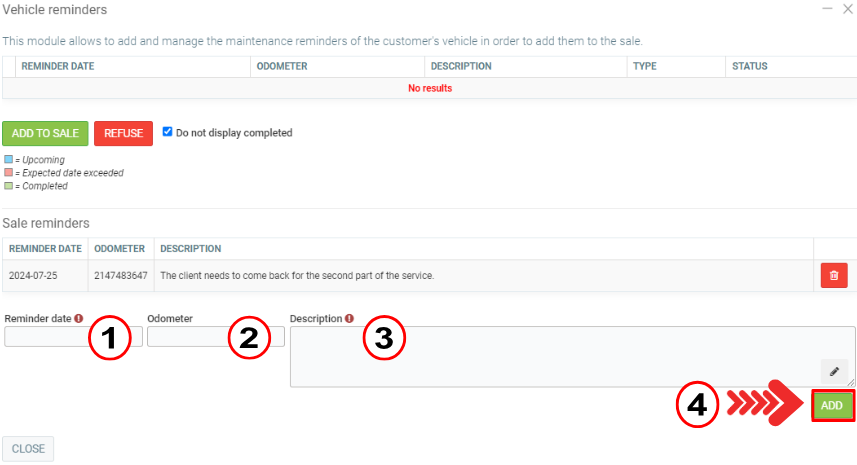Close the dialog with the top-right X
This screenshot has width=857, height=465.
(848, 8)
